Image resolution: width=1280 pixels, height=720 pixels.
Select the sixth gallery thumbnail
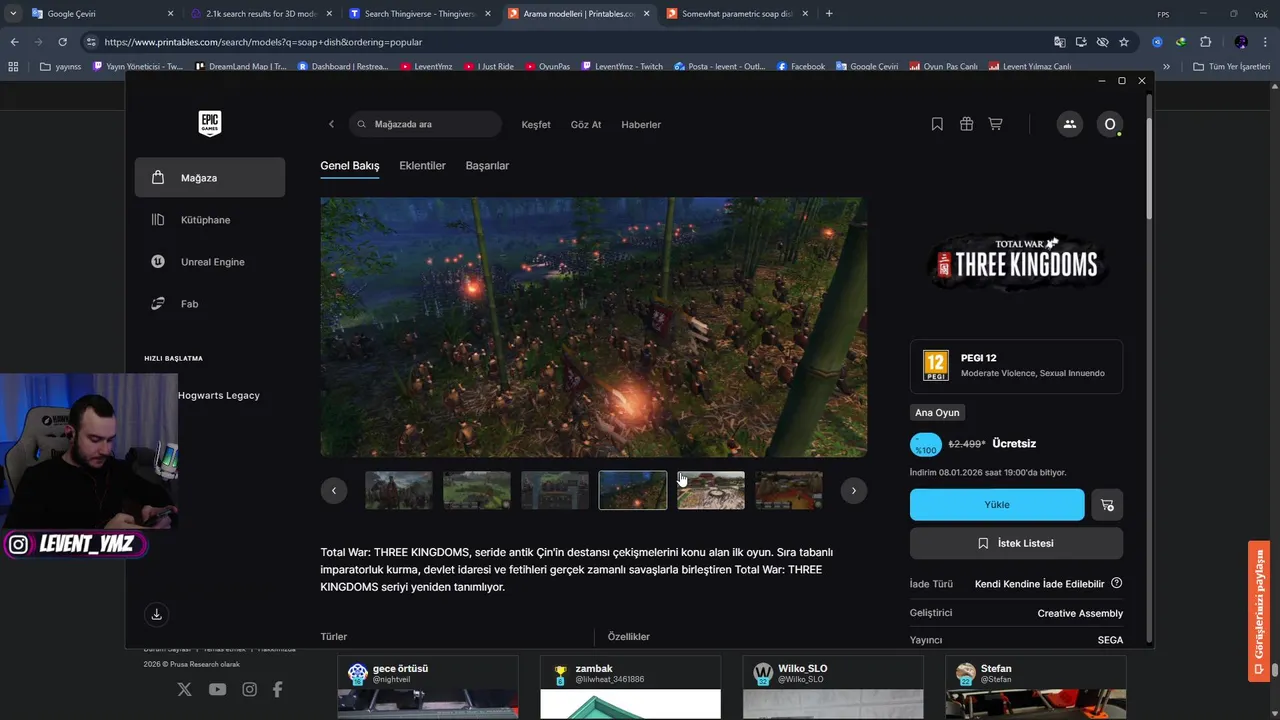[789, 490]
